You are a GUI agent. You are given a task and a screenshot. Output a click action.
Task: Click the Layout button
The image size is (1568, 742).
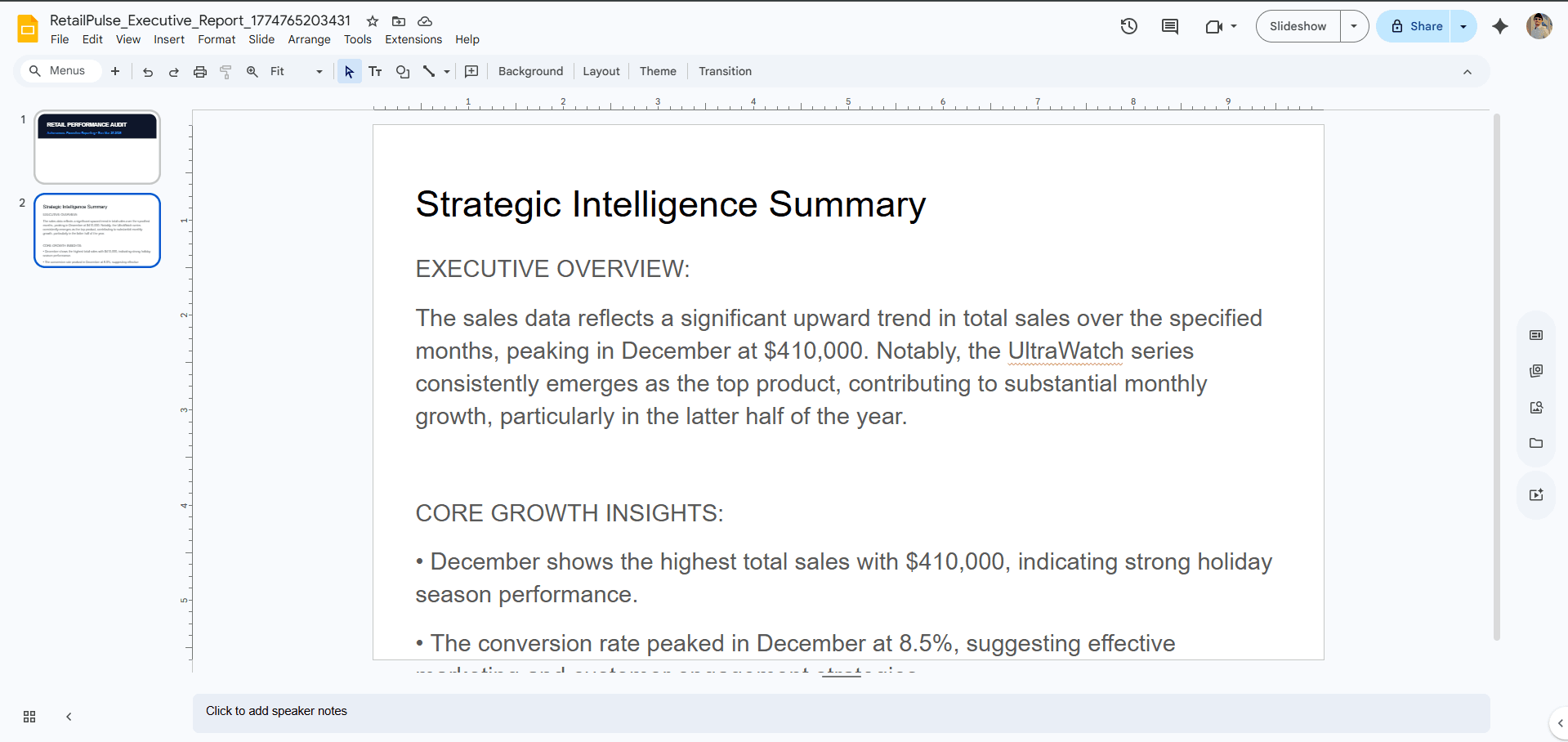(601, 71)
